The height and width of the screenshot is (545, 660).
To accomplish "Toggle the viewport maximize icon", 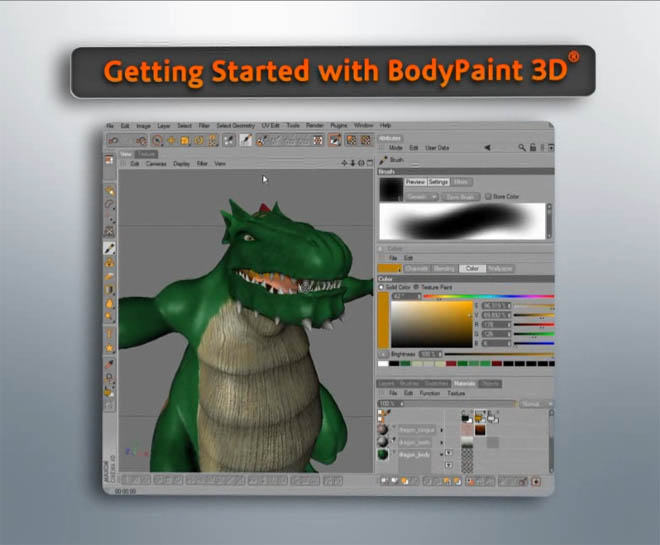I will 370,163.
